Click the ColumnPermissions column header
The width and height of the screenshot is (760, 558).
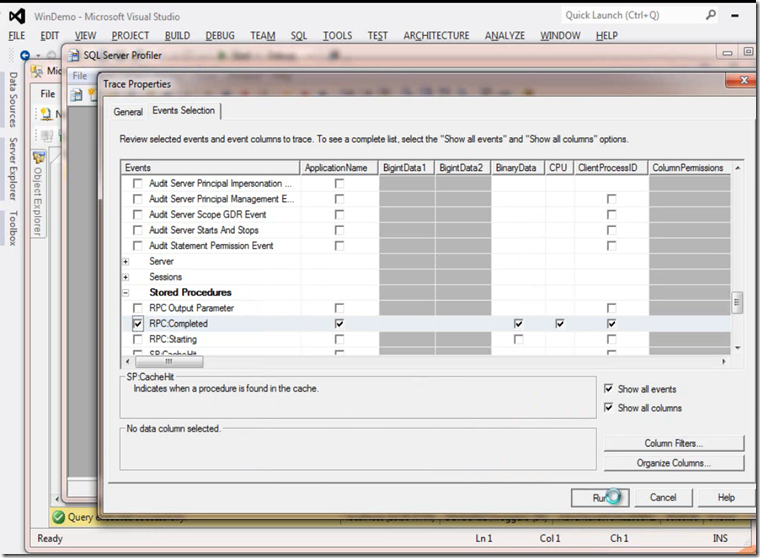click(x=689, y=168)
